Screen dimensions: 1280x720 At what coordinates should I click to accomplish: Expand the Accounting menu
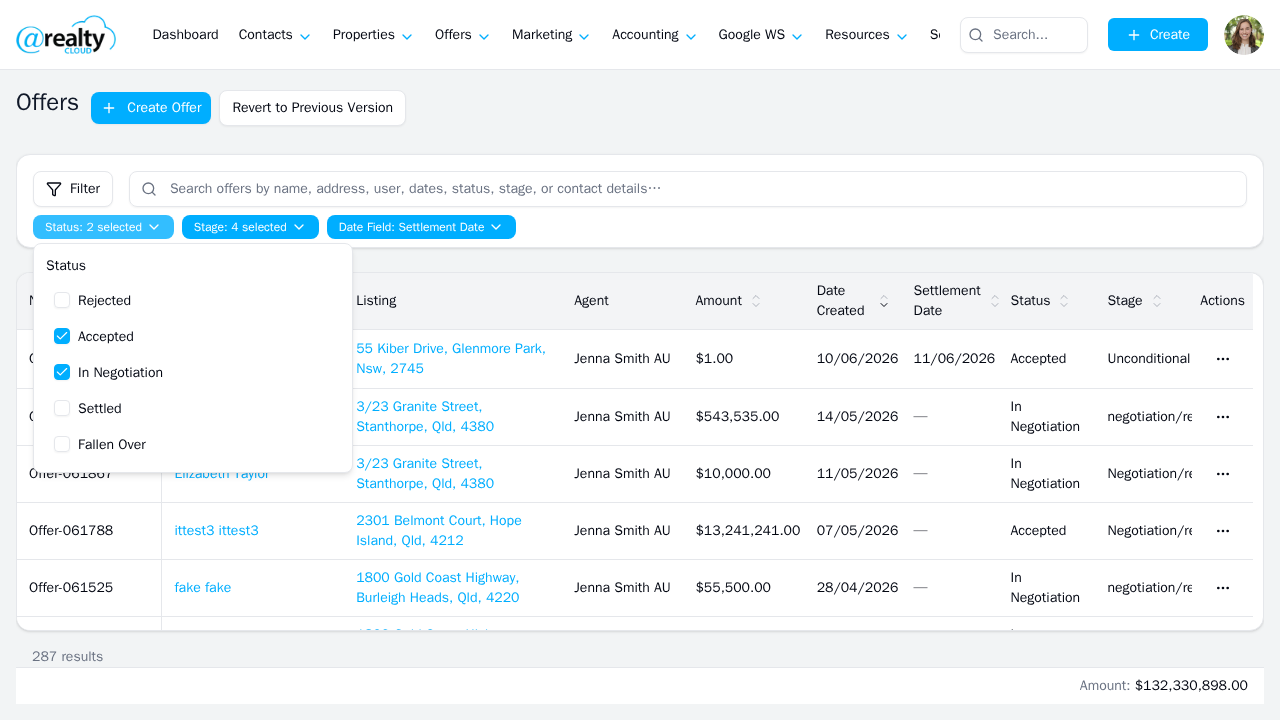[654, 35]
